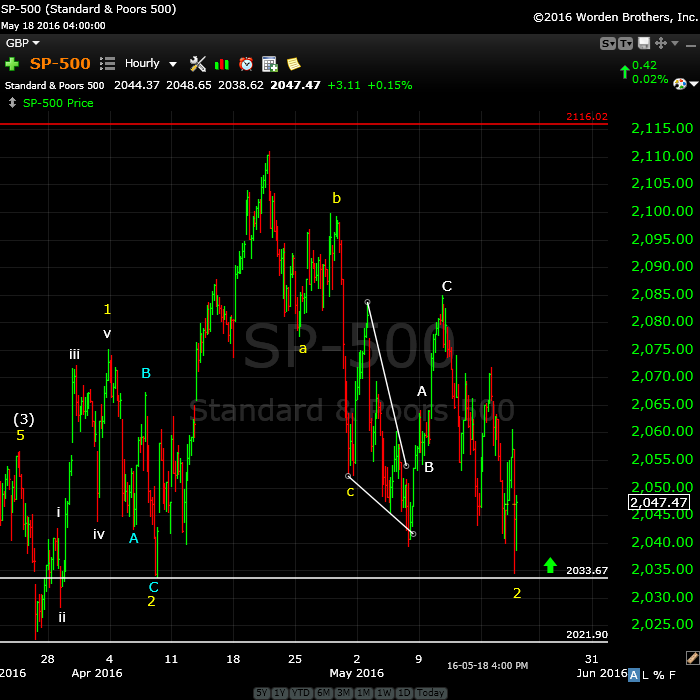
Task: Open the T dropdown button
Action: [625, 43]
